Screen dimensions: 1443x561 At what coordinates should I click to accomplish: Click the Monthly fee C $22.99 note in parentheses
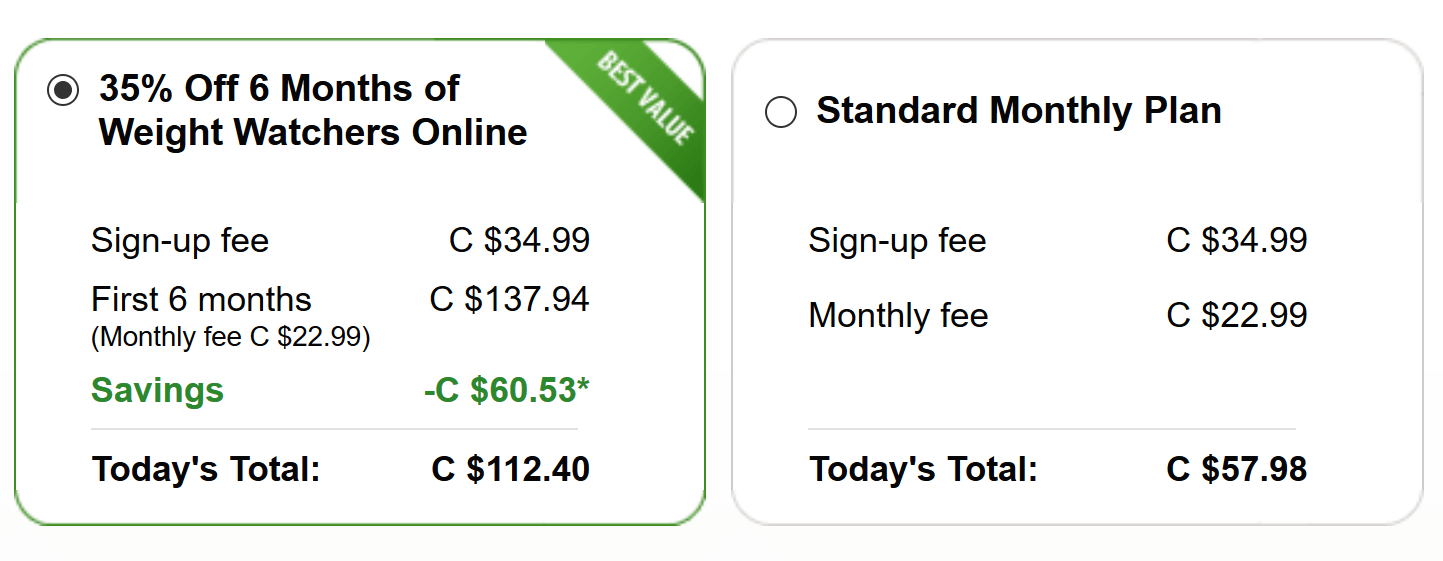tap(230, 338)
